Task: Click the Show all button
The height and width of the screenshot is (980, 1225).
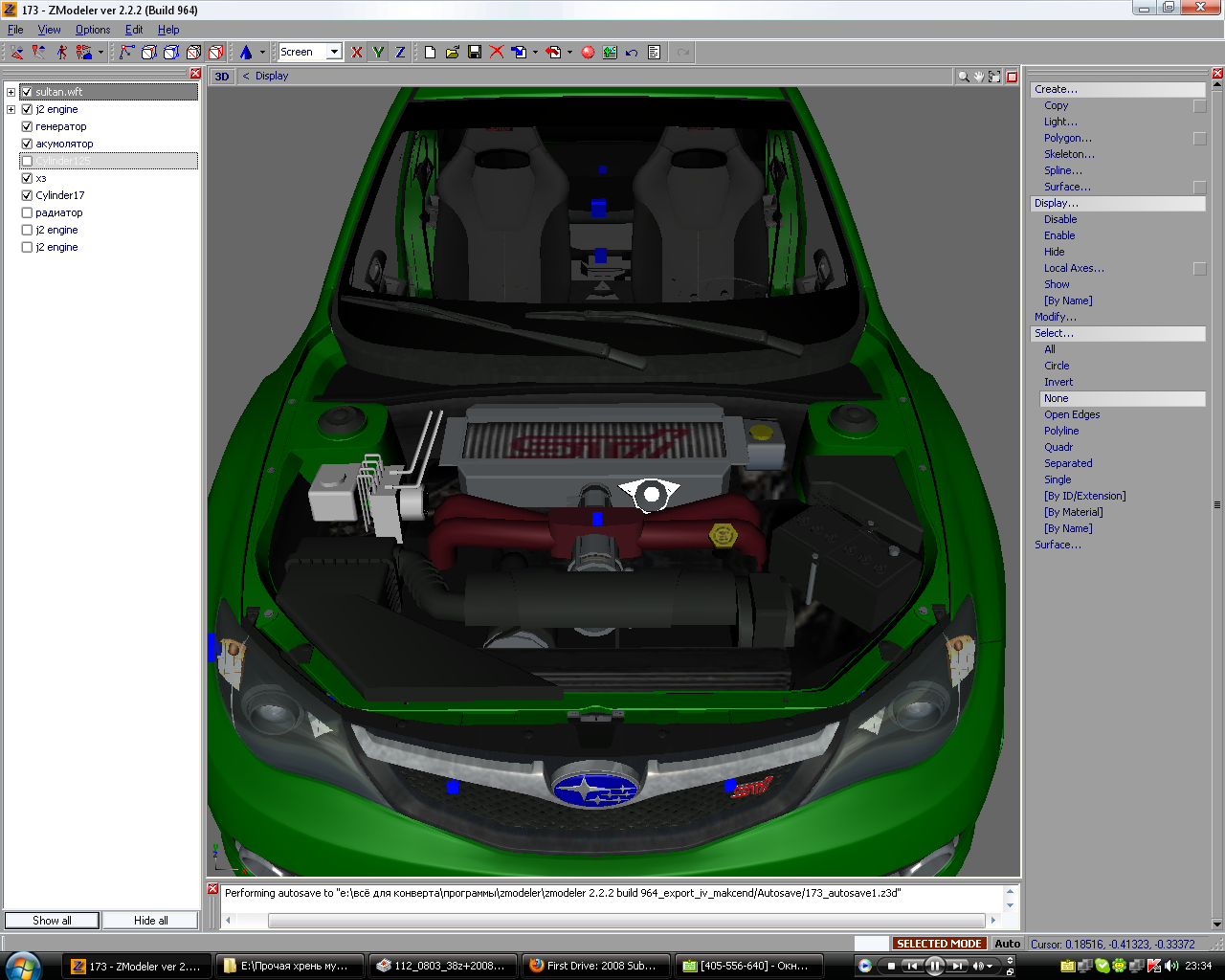Action: coord(52,921)
